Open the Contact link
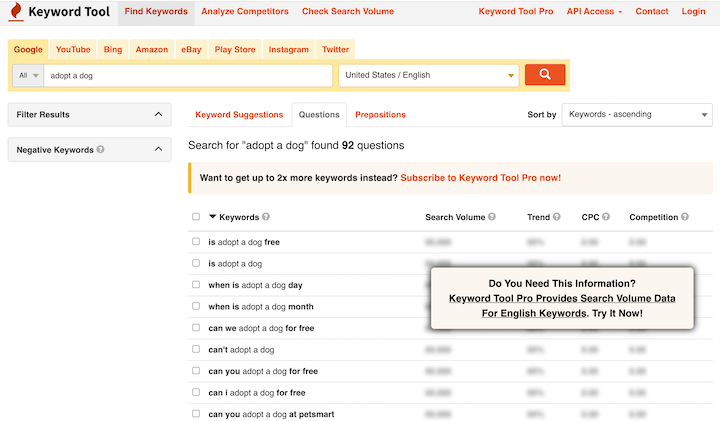Screen dimensions: 720x421 point(652,11)
